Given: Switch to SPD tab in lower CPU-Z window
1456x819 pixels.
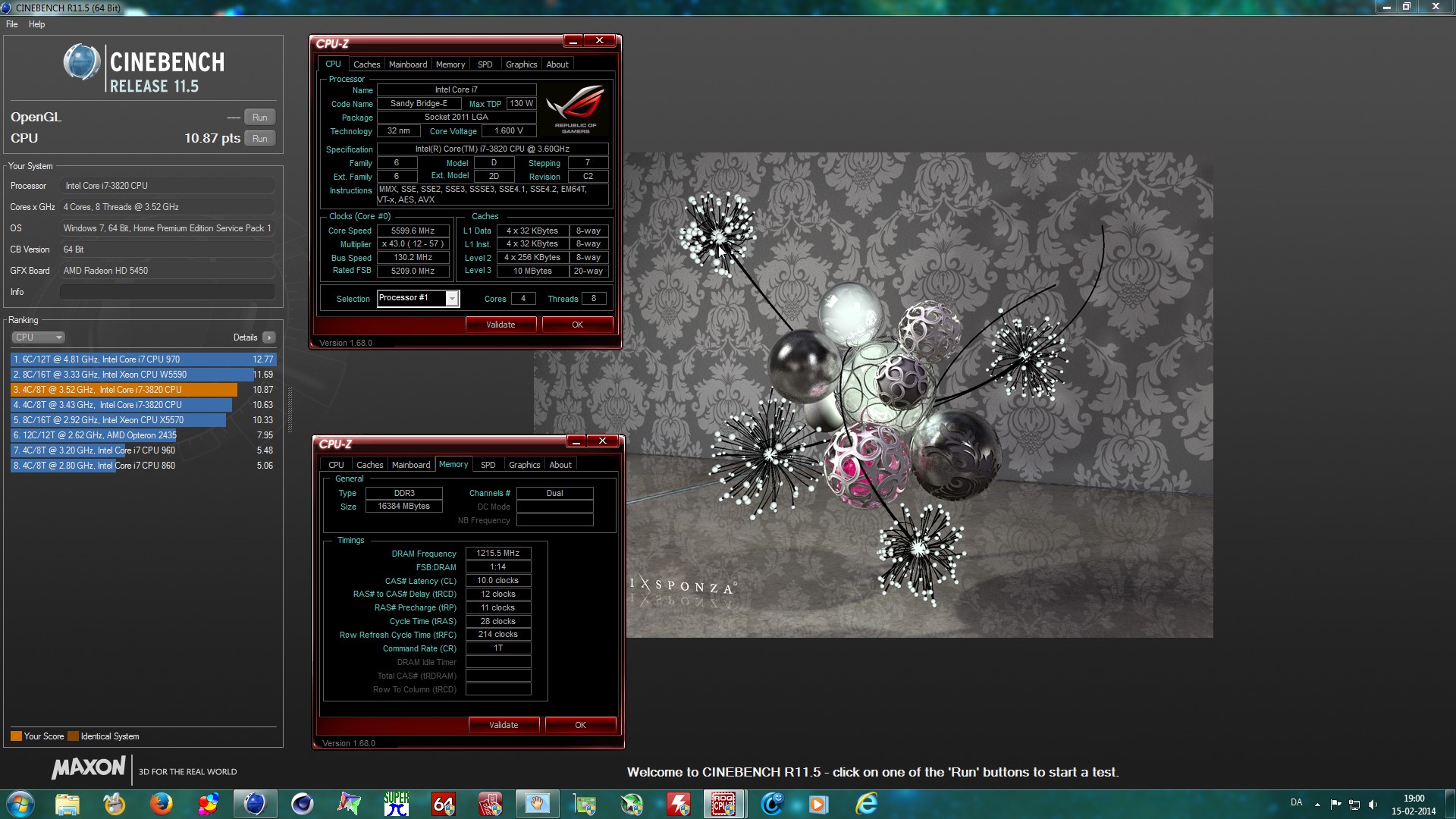Looking at the screenshot, I should click(x=488, y=465).
